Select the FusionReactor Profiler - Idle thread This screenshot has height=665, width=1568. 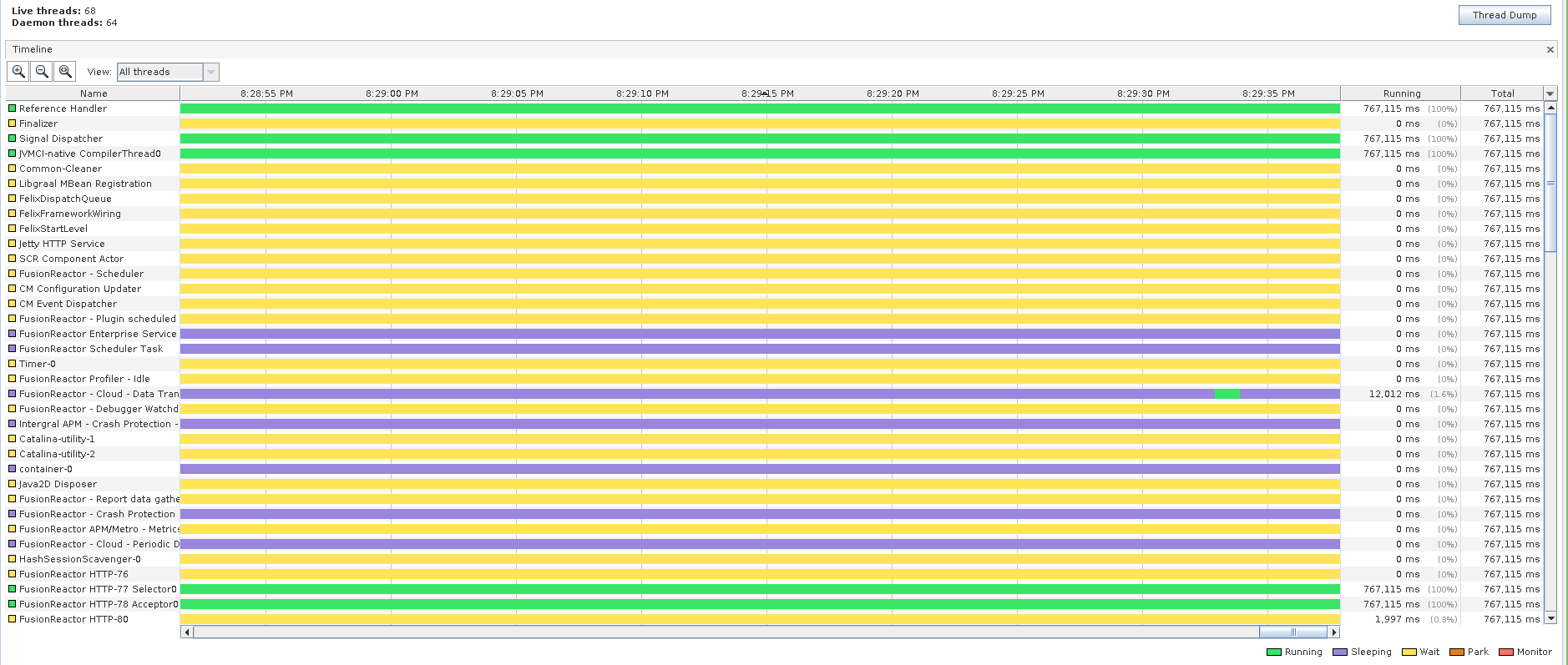pyautogui.click(x=84, y=379)
